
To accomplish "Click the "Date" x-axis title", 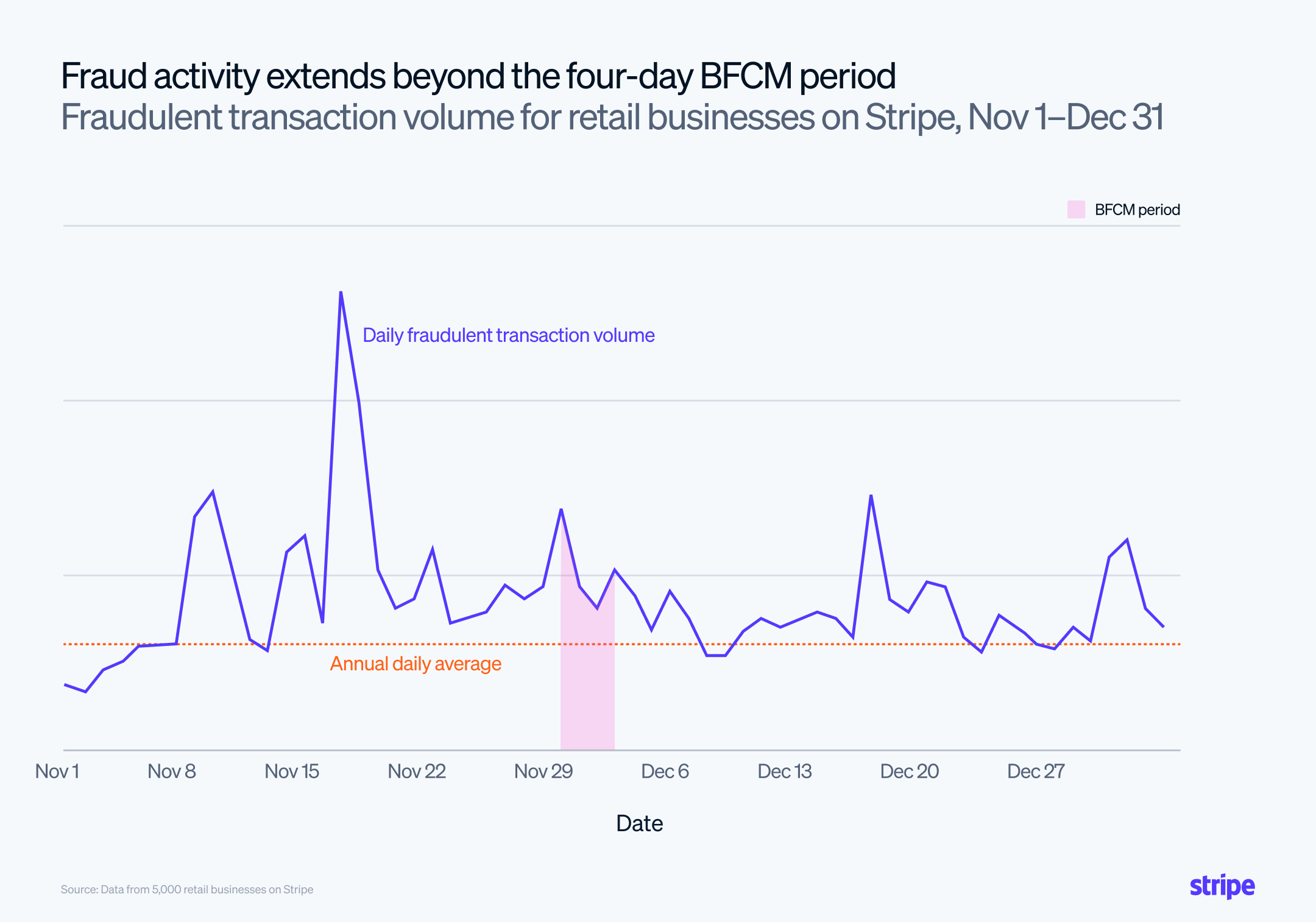I will point(639,823).
